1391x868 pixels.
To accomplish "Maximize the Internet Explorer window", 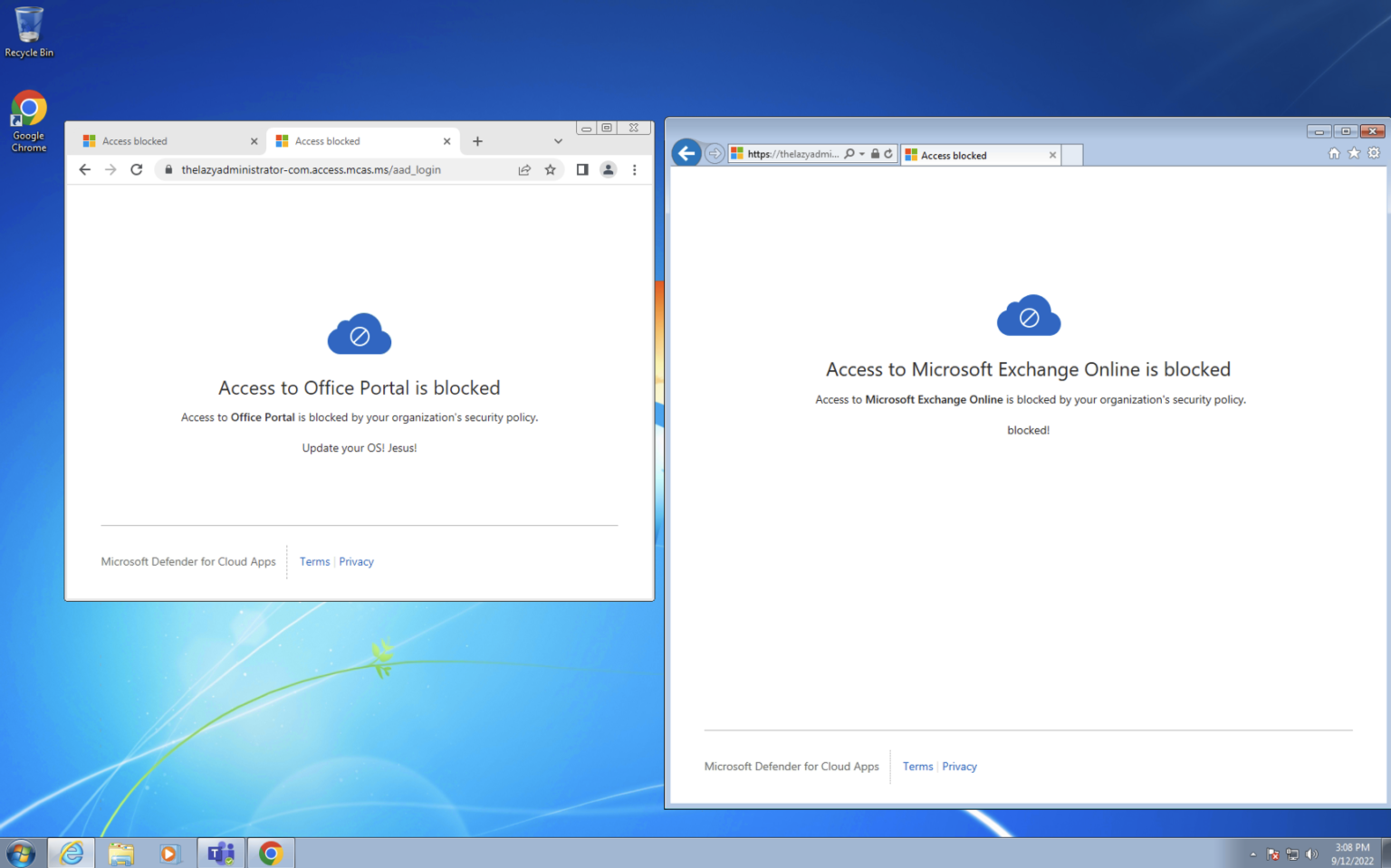I will (x=1346, y=131).
